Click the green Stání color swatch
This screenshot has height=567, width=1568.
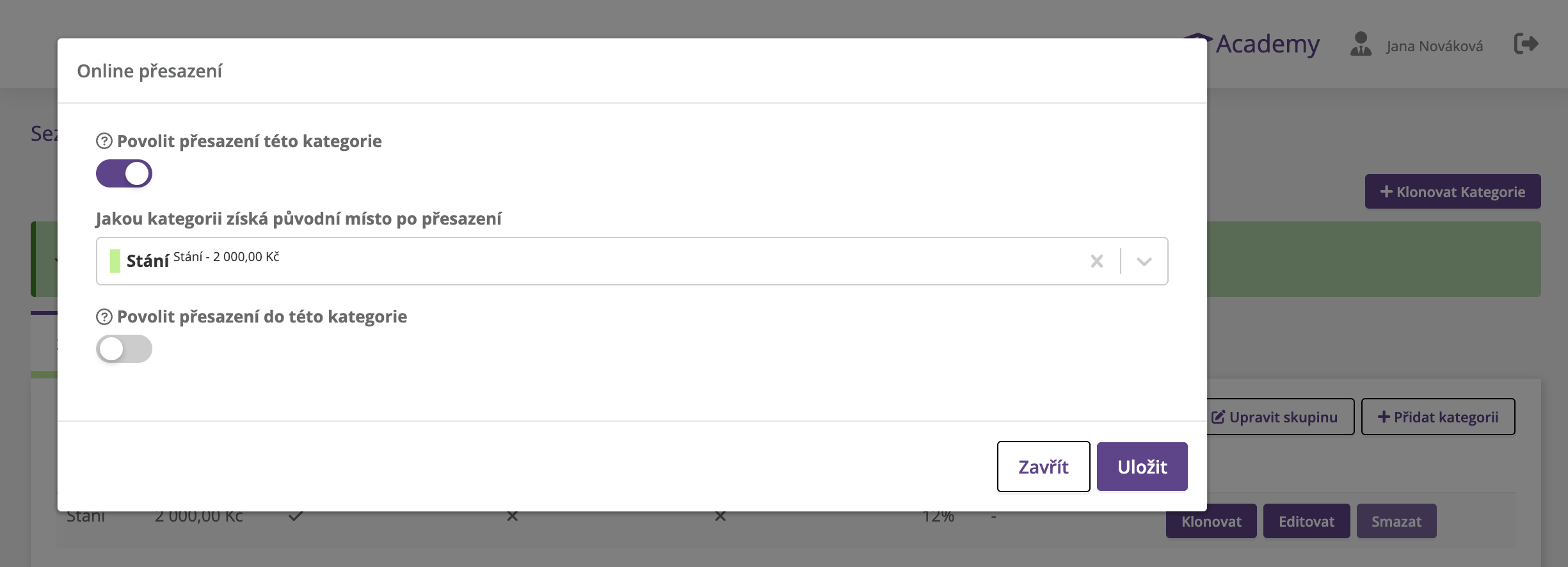pyautogui.click(x=115, y=261)
